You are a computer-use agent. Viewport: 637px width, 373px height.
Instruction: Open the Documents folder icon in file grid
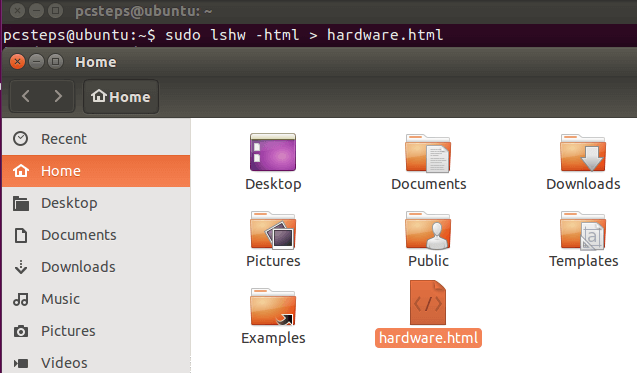pyautogui.click(x=428, y=153)
